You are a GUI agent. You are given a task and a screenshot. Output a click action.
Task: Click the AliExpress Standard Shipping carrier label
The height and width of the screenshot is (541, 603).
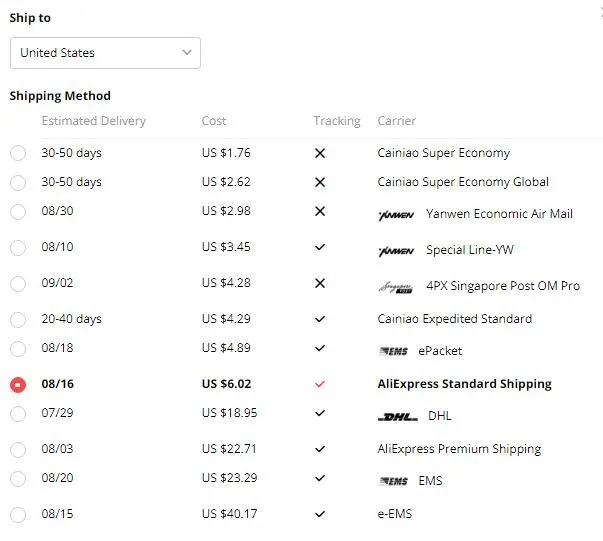click(464, 384)
